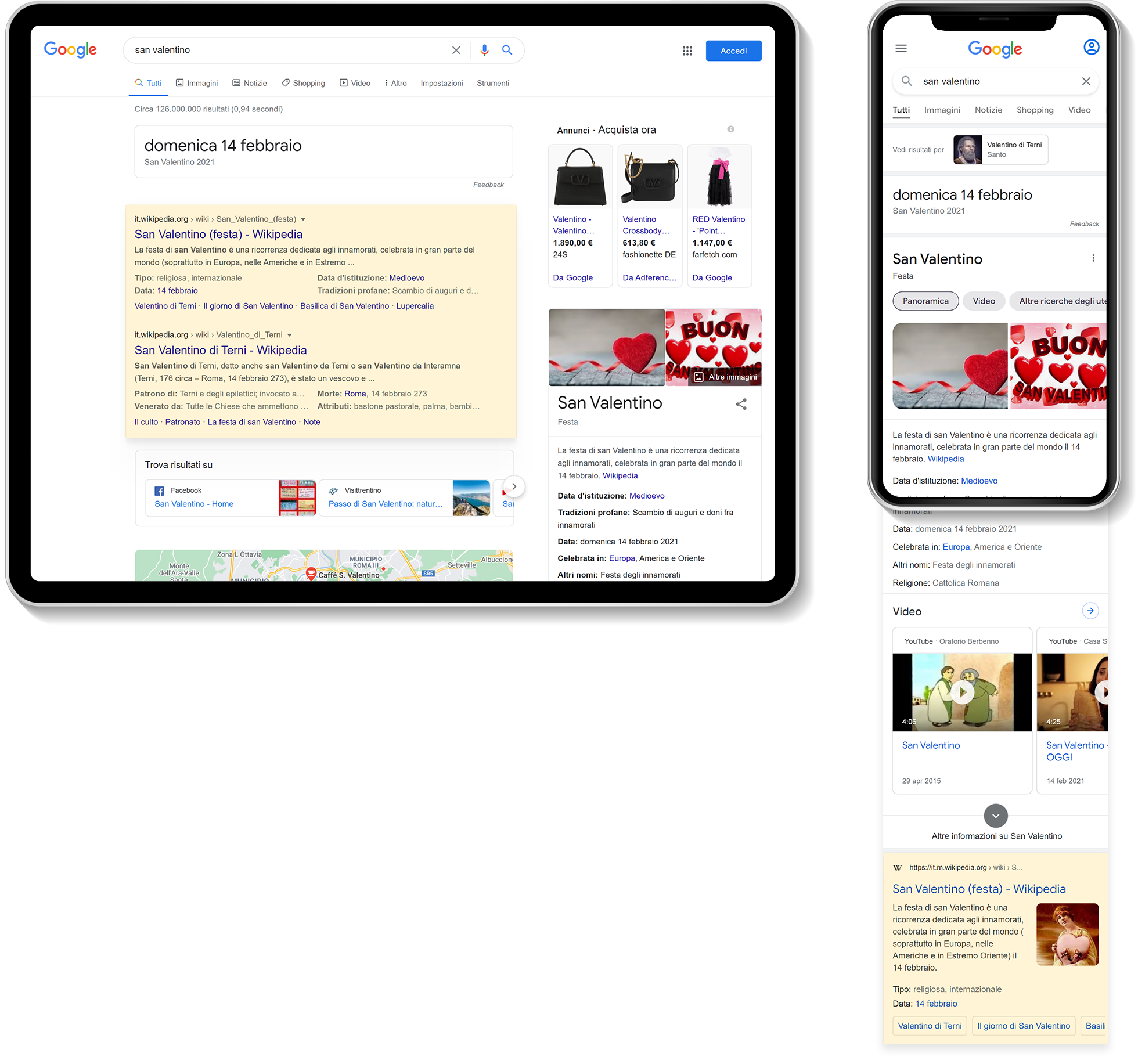Click Altre immagini on the tablet image
This screenshot has width=1138, height=1064.
726,377
